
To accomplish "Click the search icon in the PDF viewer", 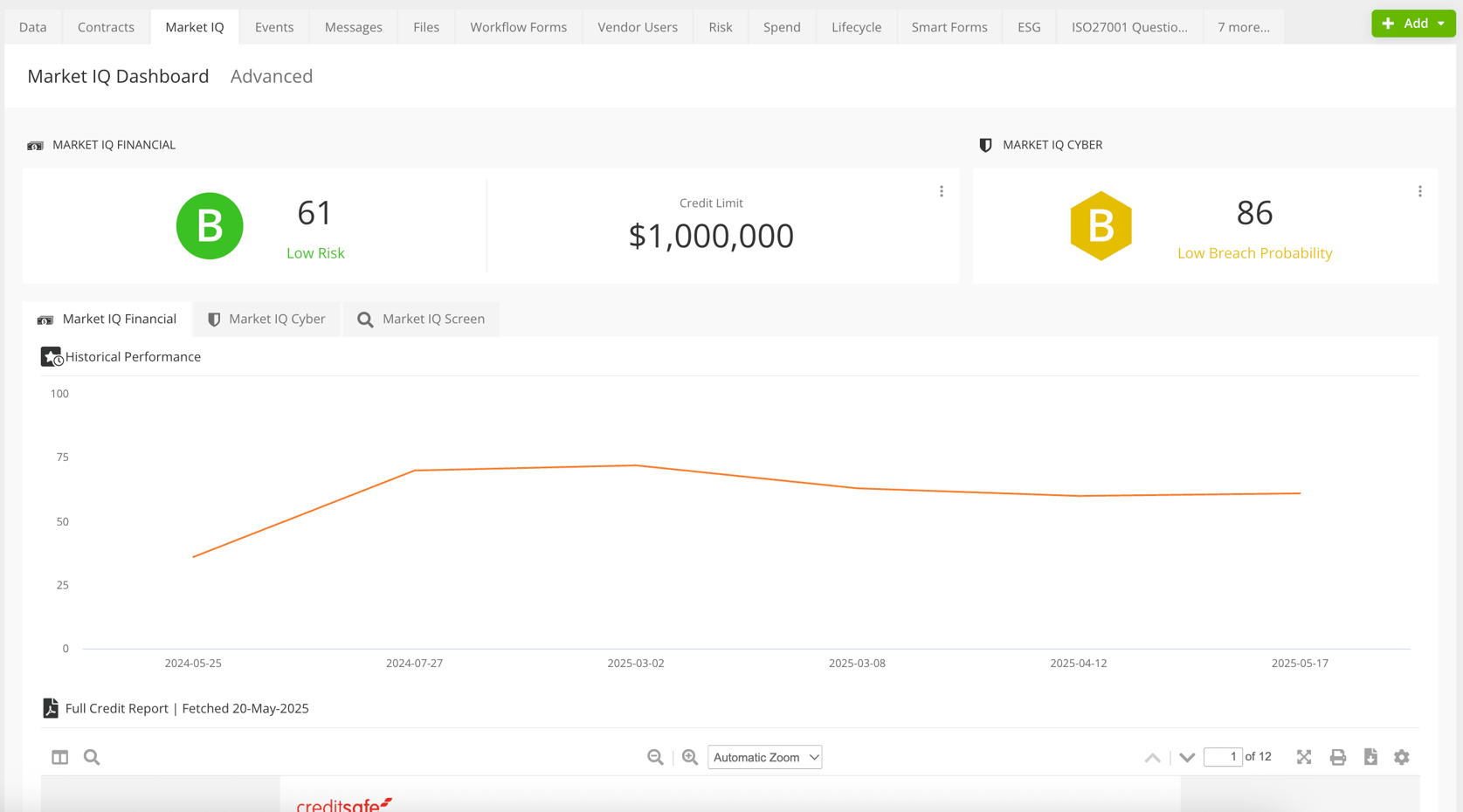I will click(91, 757).
